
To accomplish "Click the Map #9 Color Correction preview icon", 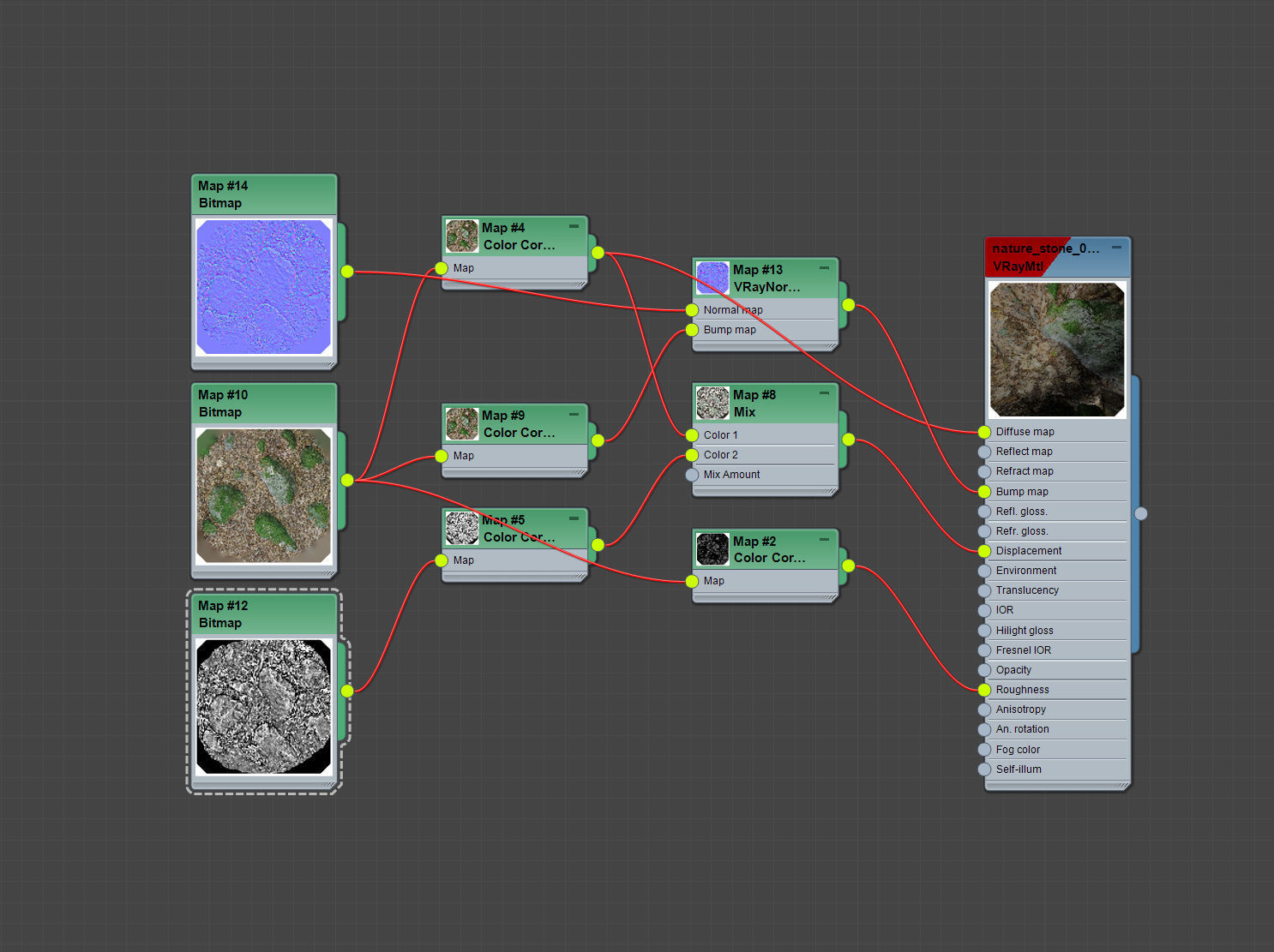I will pos(462,424).
